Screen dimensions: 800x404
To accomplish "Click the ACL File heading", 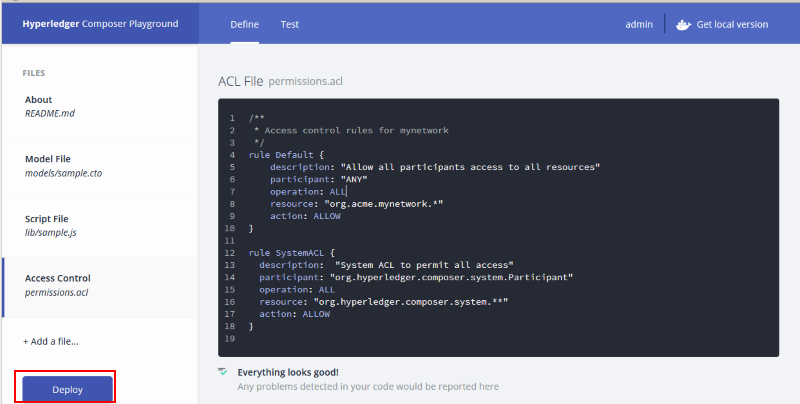I will point(240,80).
